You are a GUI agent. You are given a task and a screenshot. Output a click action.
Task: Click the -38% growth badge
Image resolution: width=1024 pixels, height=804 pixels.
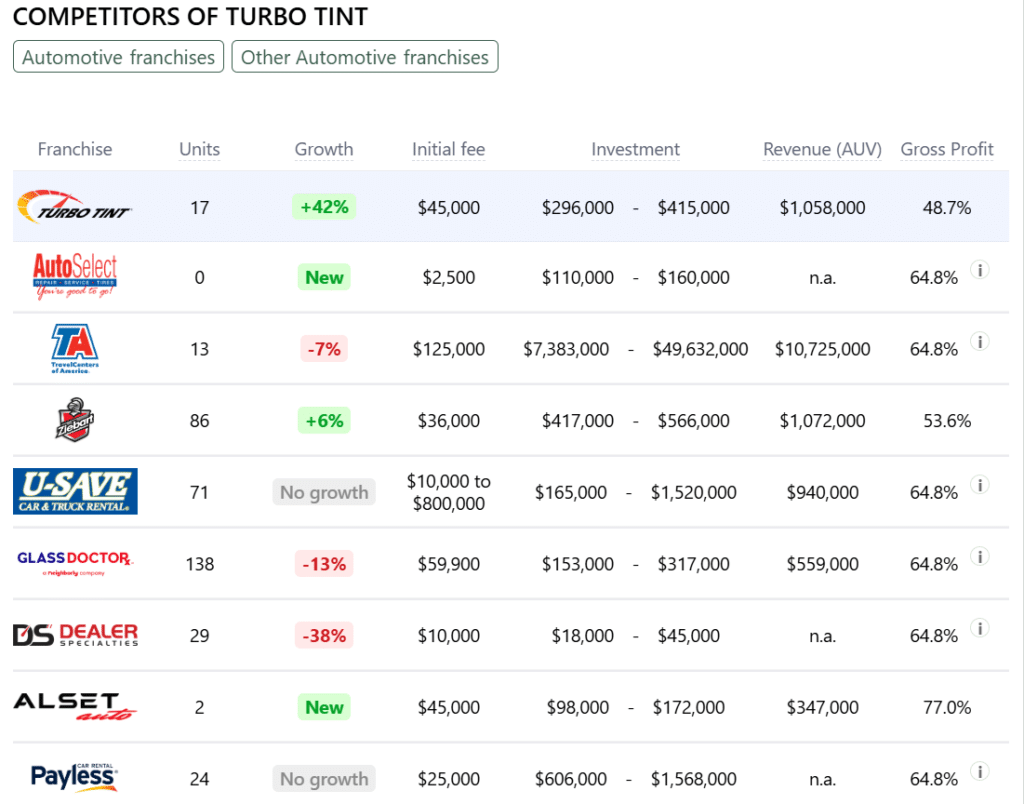click(x=324, y=635)
